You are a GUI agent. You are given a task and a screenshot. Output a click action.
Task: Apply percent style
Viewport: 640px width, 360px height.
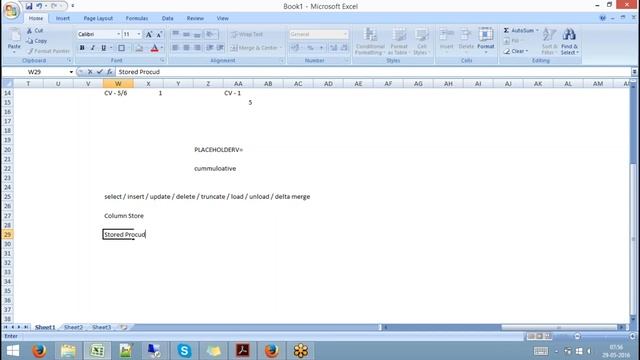pos(311,48)
